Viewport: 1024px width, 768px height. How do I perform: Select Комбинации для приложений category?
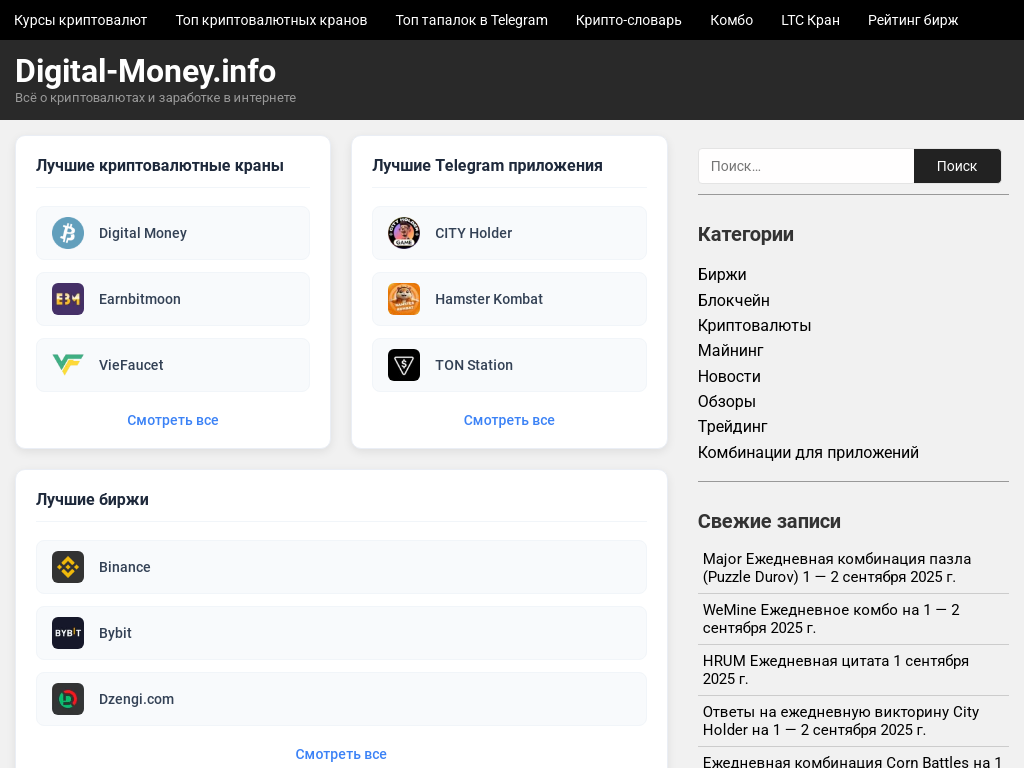click(808, 452)
